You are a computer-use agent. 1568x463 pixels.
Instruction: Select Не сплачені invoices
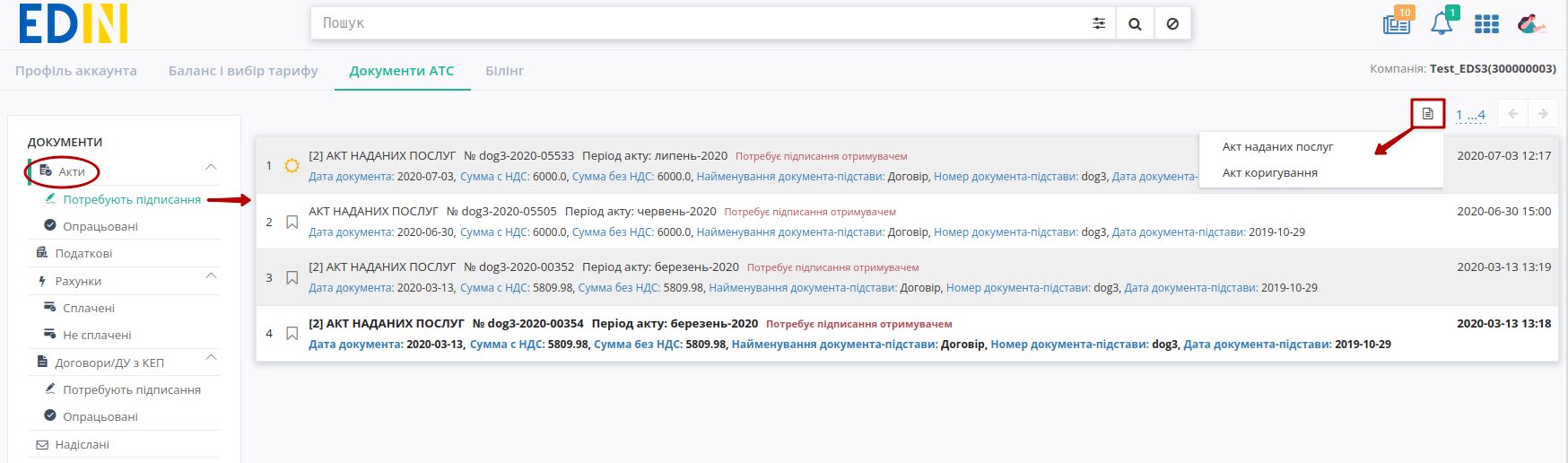[x=97, y=335]
